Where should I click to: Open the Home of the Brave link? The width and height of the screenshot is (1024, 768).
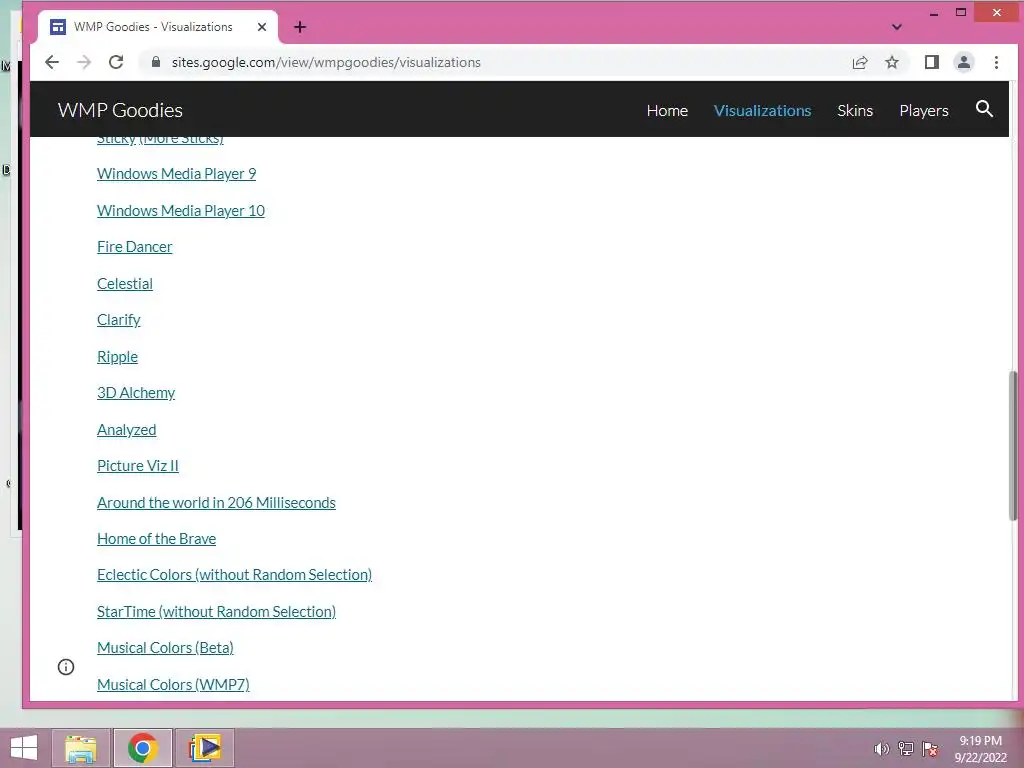click(156, 539)
